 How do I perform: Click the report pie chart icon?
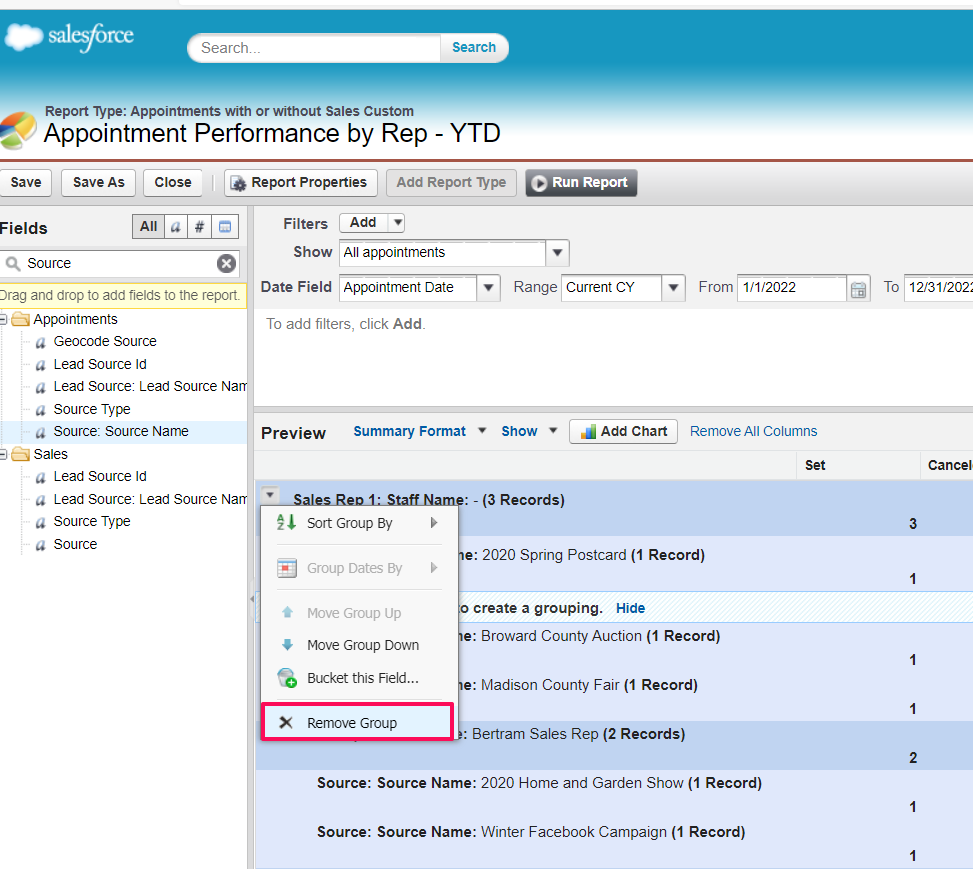[x=17, y=130]
